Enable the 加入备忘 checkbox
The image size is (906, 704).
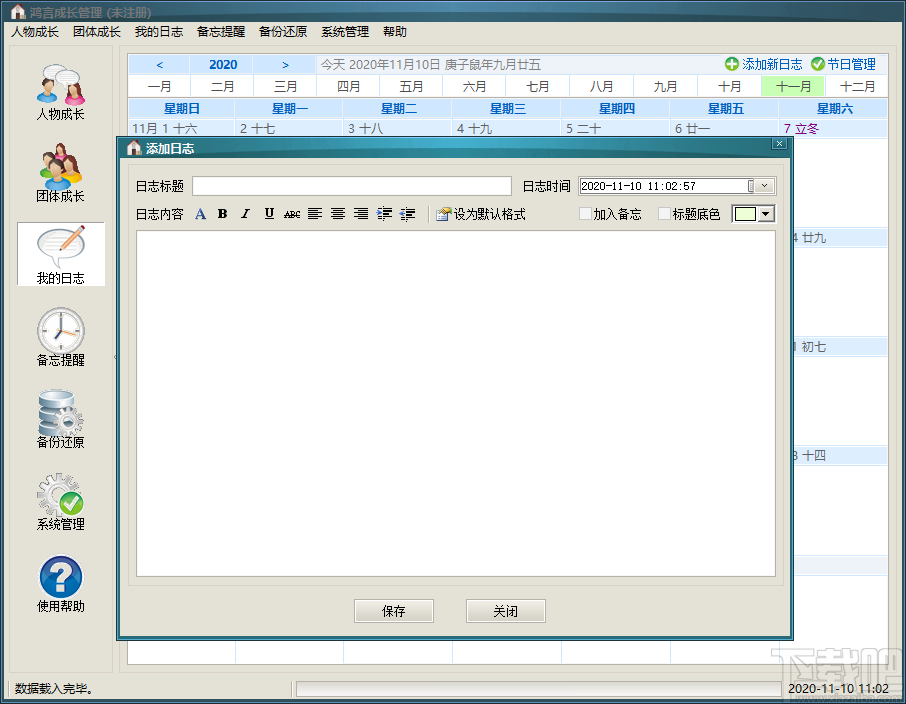[x=584, y=213]
